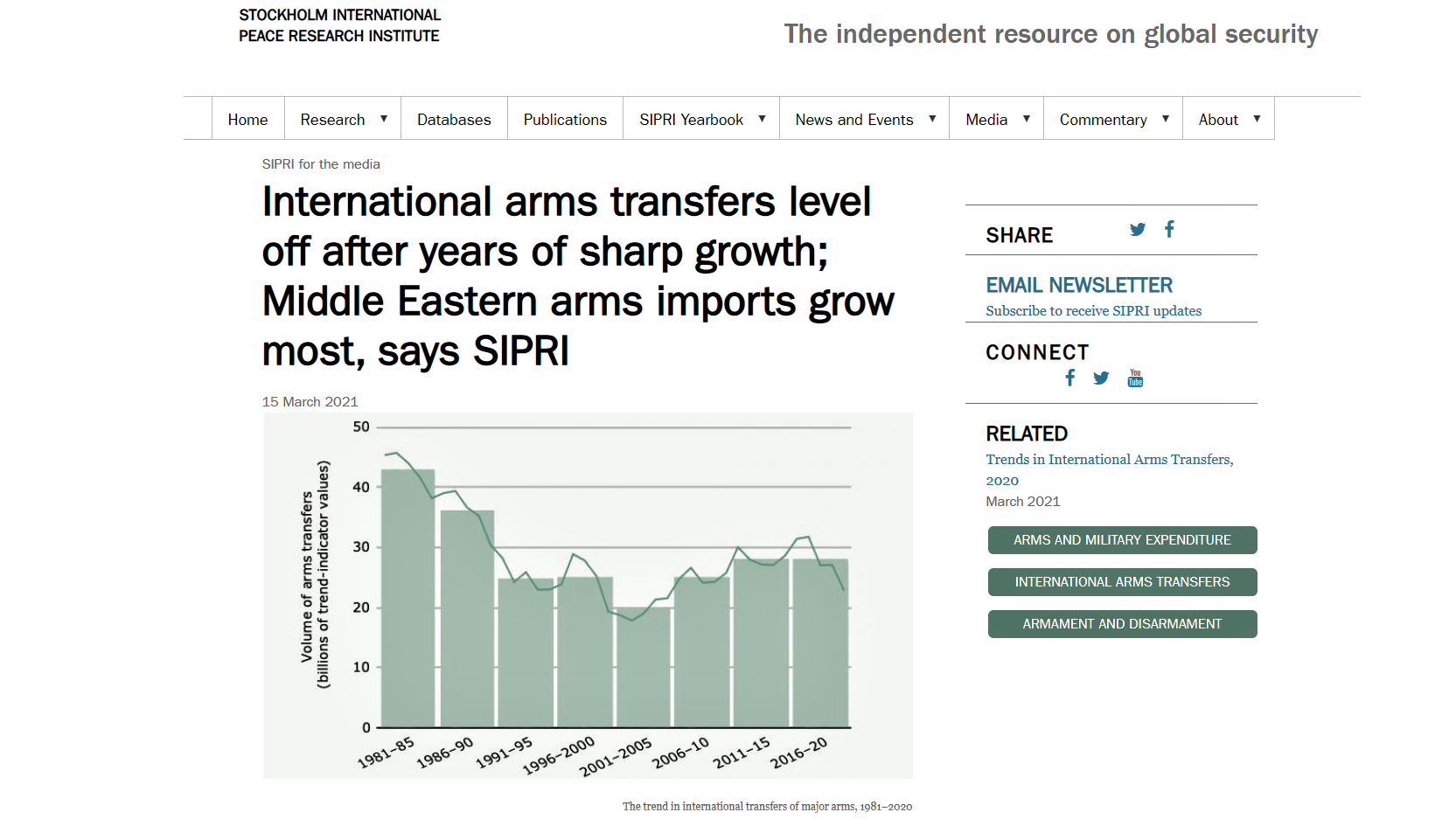Open SIPRI Twitter profile under Connect
Screen dimensions: 1456x819
(x=1101, y=378)
